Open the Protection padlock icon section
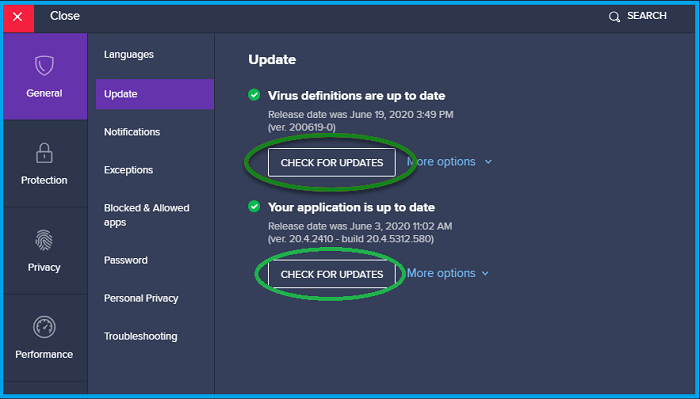The image size is (700, 399). click(45, 164)
